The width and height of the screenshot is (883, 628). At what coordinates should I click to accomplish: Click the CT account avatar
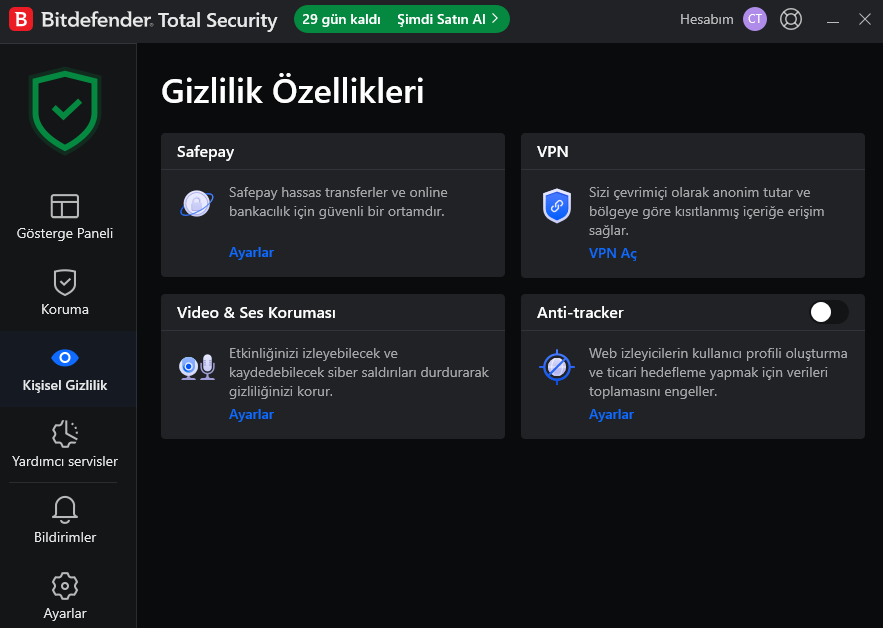(755, 19)
